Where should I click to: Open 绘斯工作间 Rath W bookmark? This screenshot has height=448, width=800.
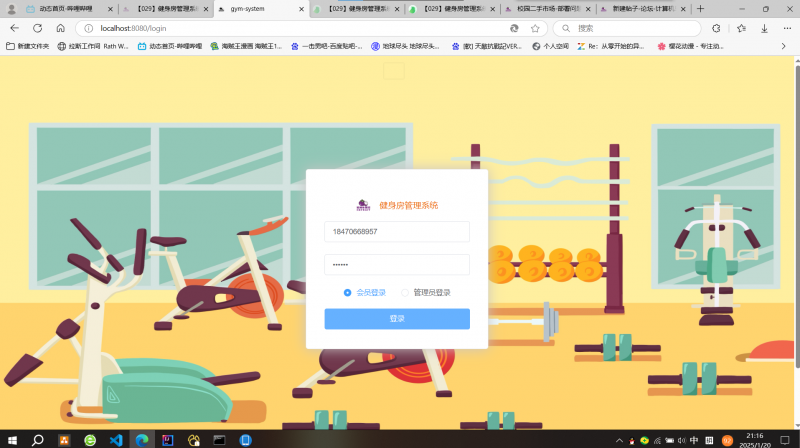[93, 46]
